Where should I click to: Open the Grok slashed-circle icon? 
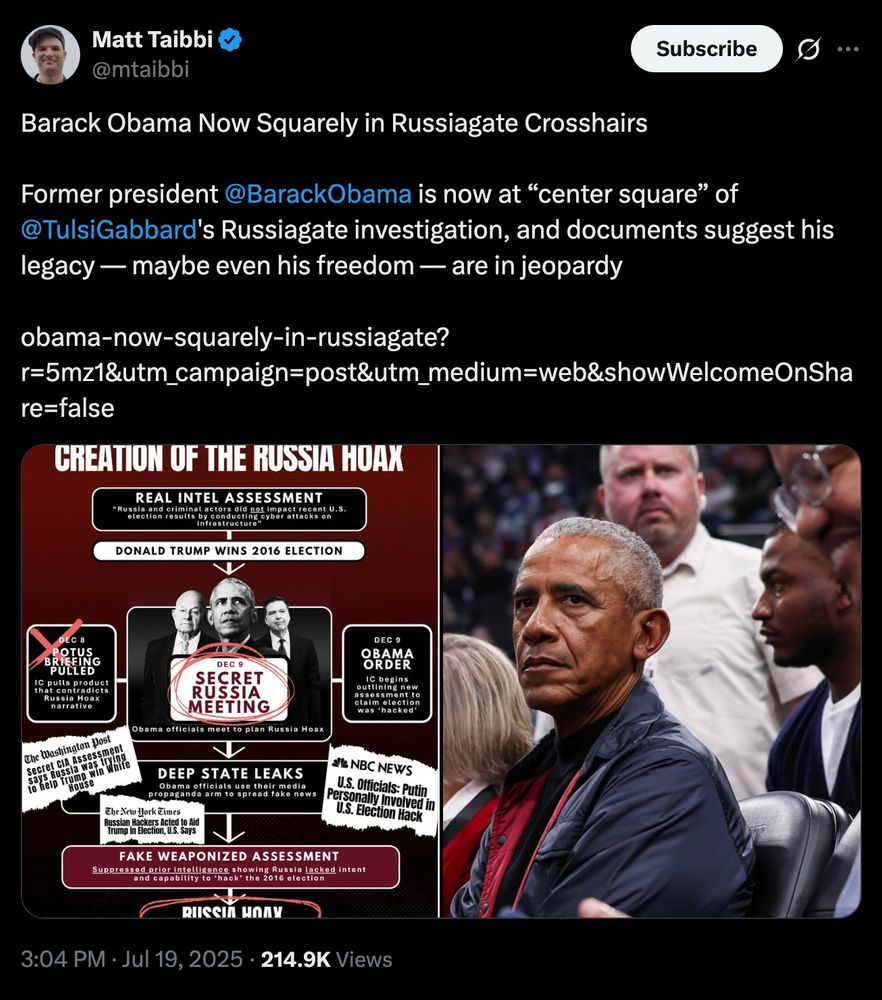(808, 49)
